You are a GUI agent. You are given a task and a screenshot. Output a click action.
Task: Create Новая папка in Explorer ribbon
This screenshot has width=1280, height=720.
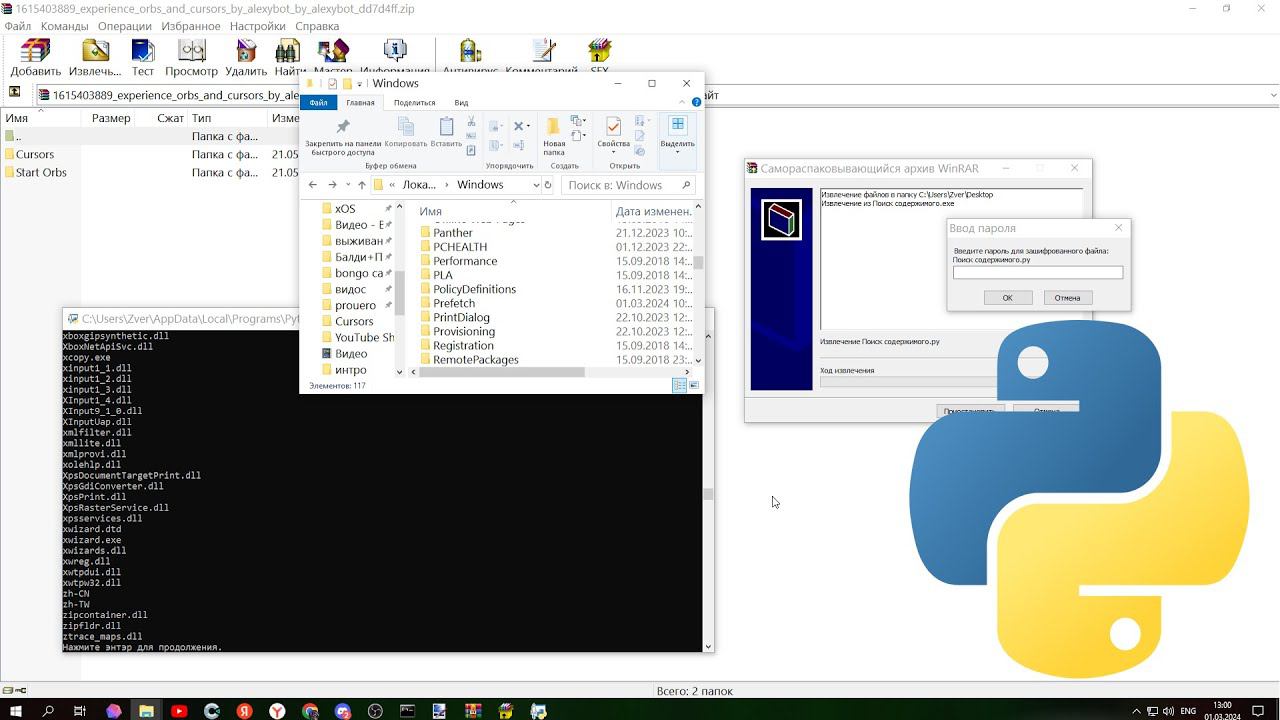click(554, 135)
